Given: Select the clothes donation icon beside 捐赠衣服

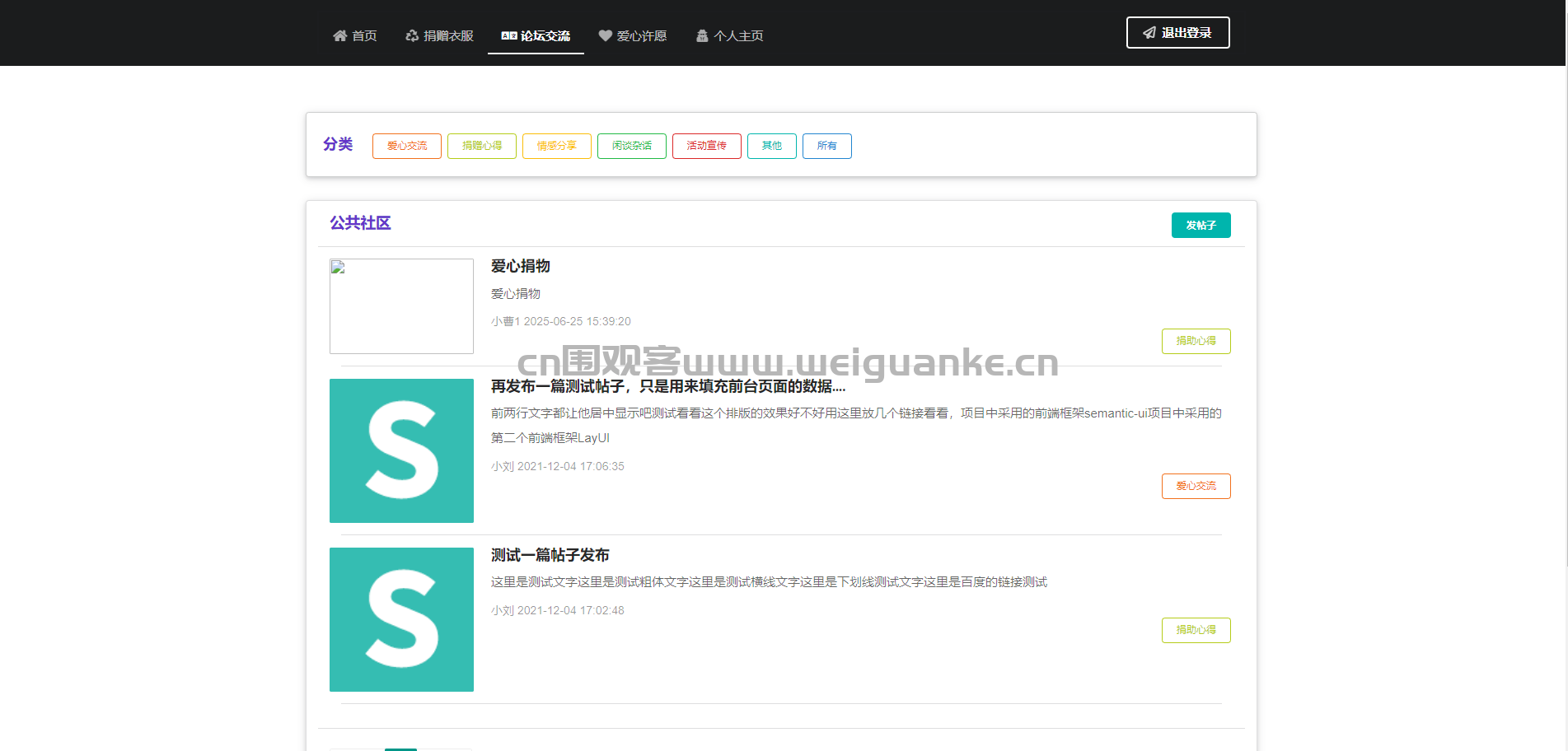Looking at the screenshot, I should (412, 35).
